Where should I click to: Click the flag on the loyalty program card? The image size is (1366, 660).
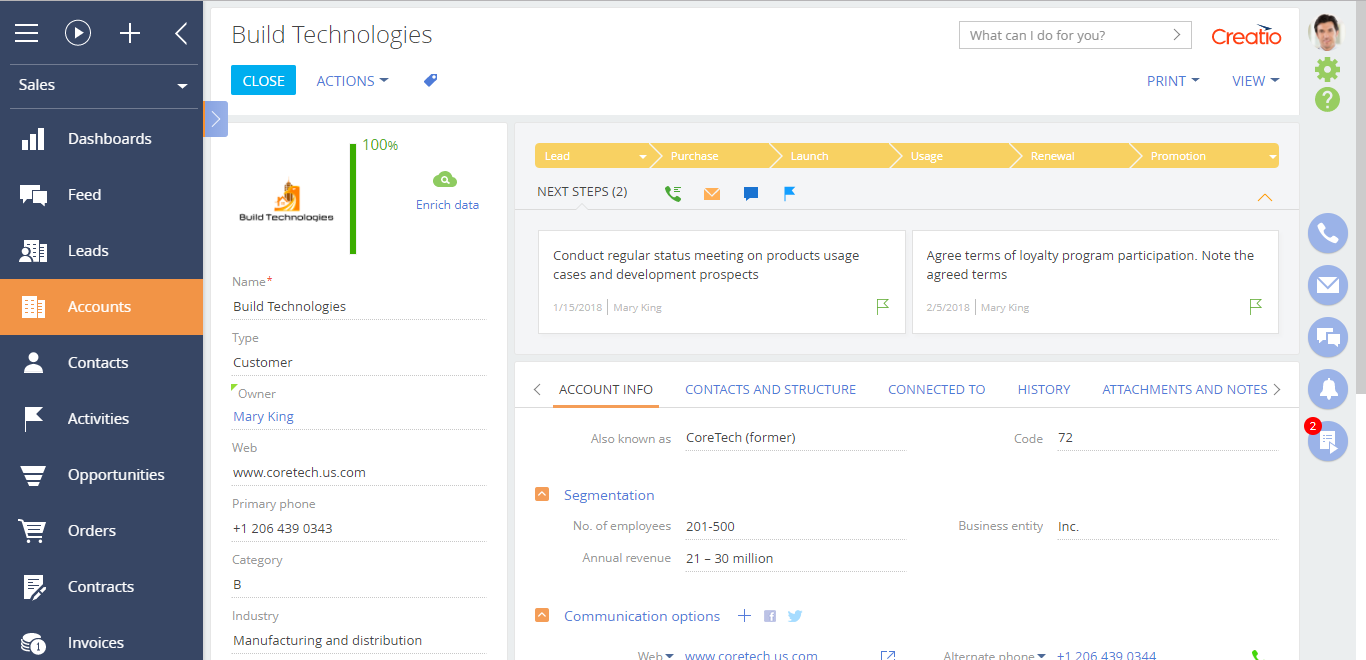(1255, 307)
